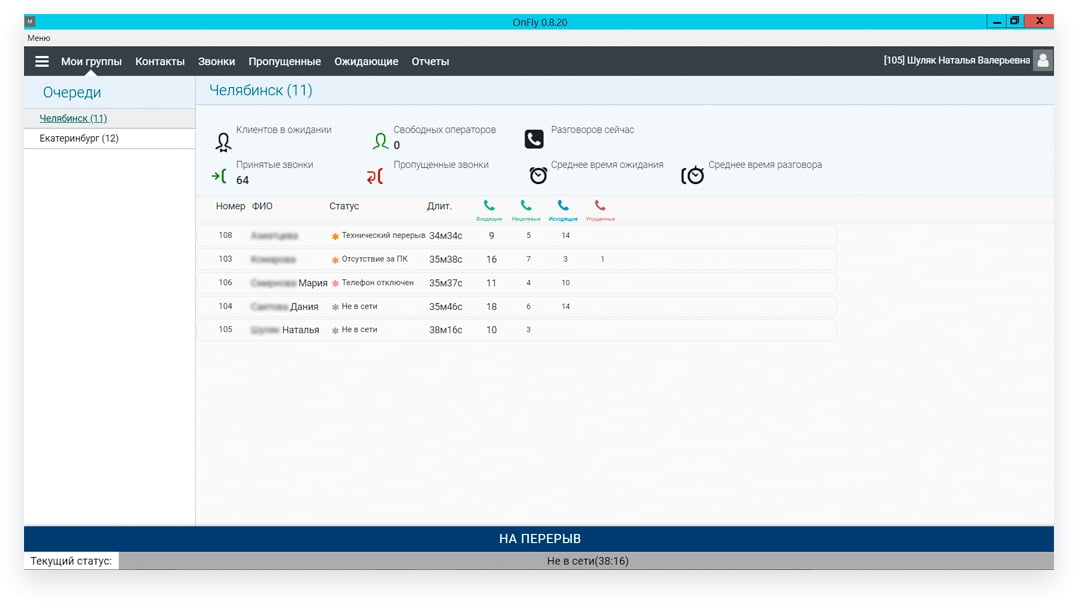Open the hamburger menu in the navigation bar

42,61
